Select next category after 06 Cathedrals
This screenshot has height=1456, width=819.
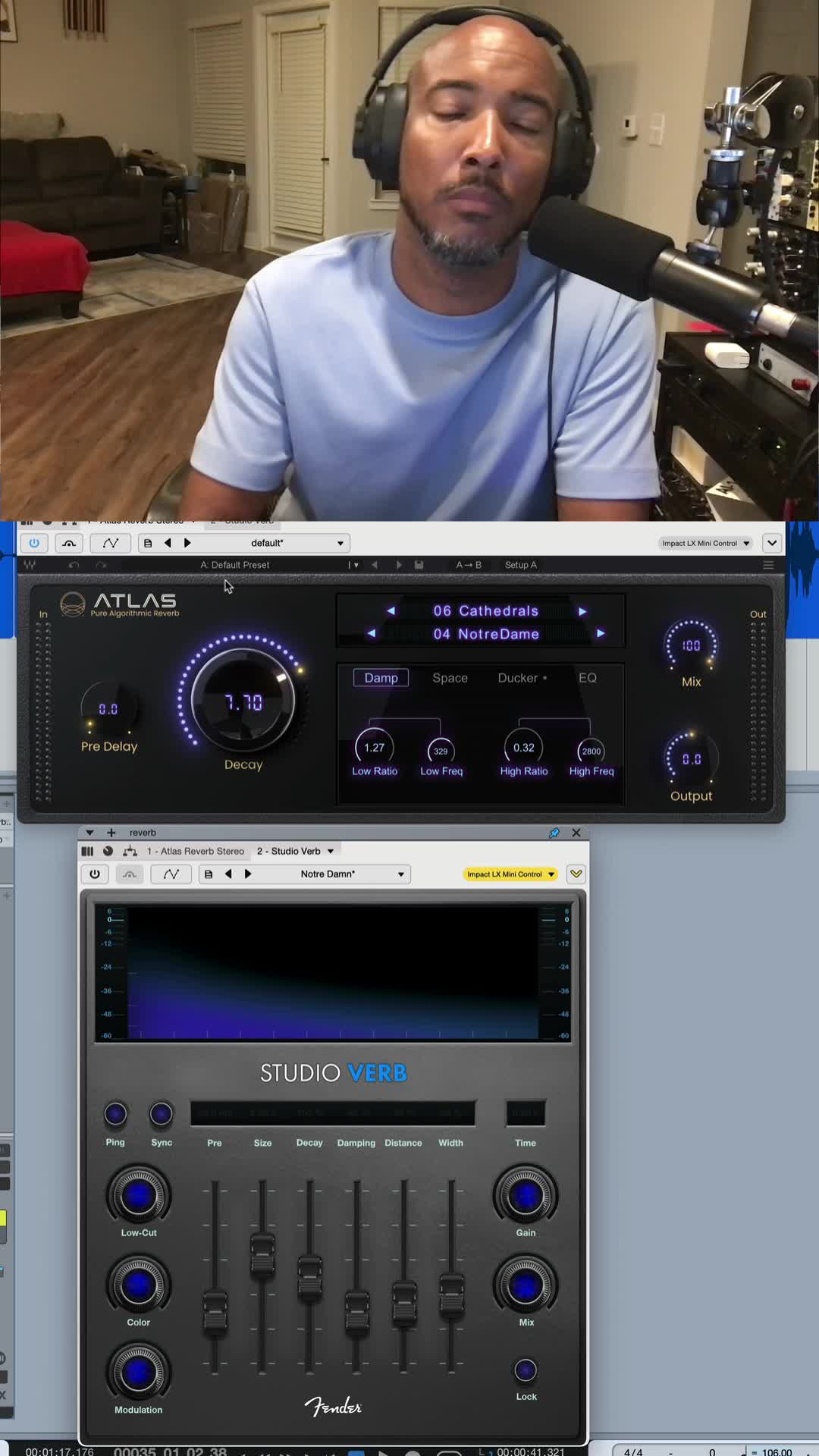(582, 611)
